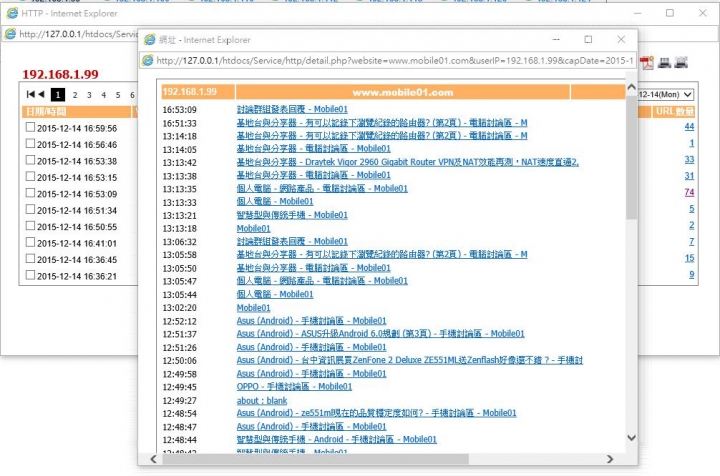Open URL count link 33
This screenshot has height=476, width=720.
(x=689, y=160)
